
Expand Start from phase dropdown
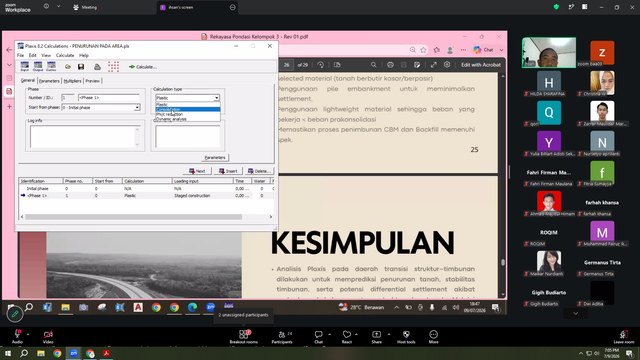pos(137,108)
